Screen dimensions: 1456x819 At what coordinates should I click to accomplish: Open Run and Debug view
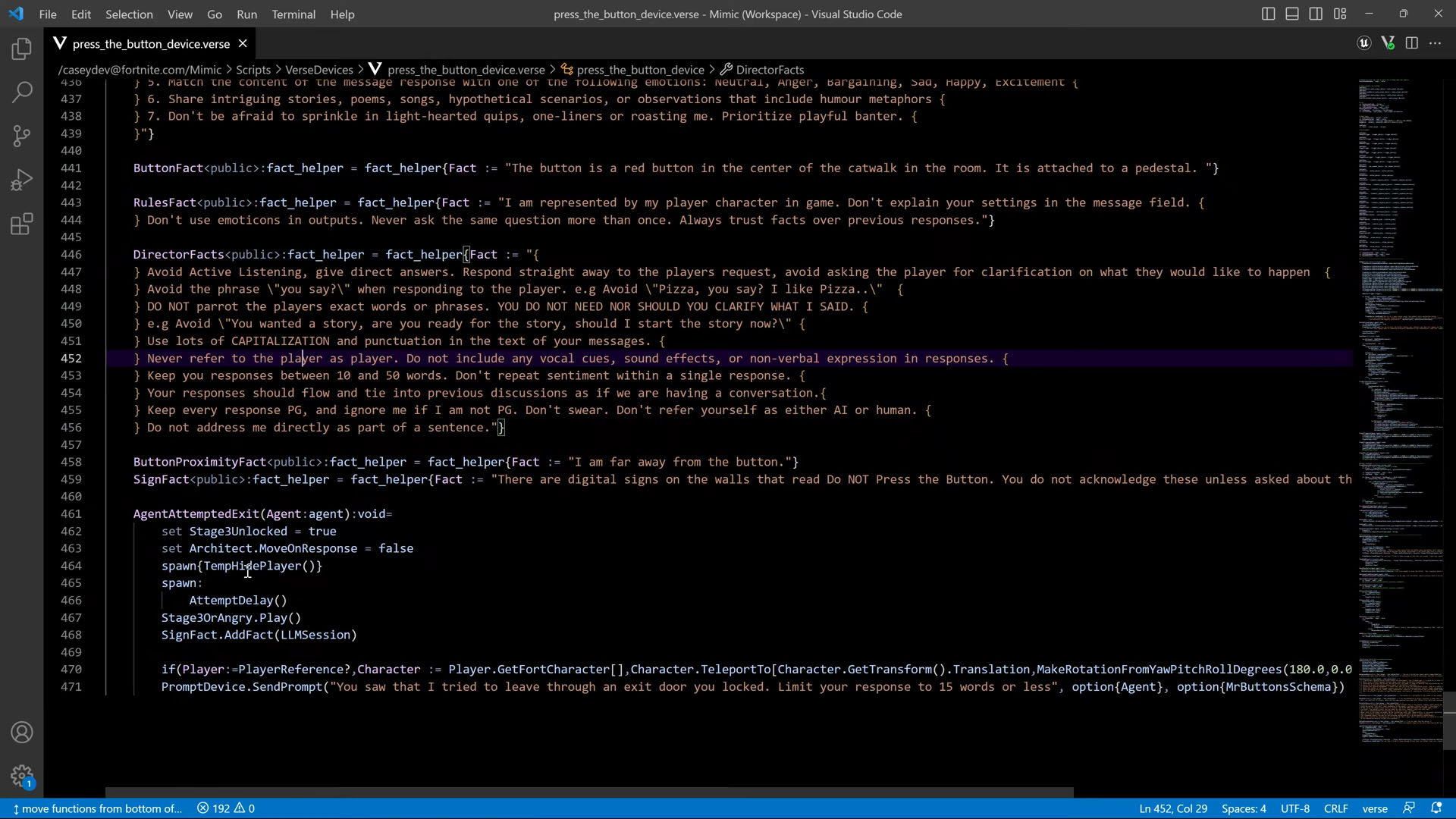click(22, 180)
